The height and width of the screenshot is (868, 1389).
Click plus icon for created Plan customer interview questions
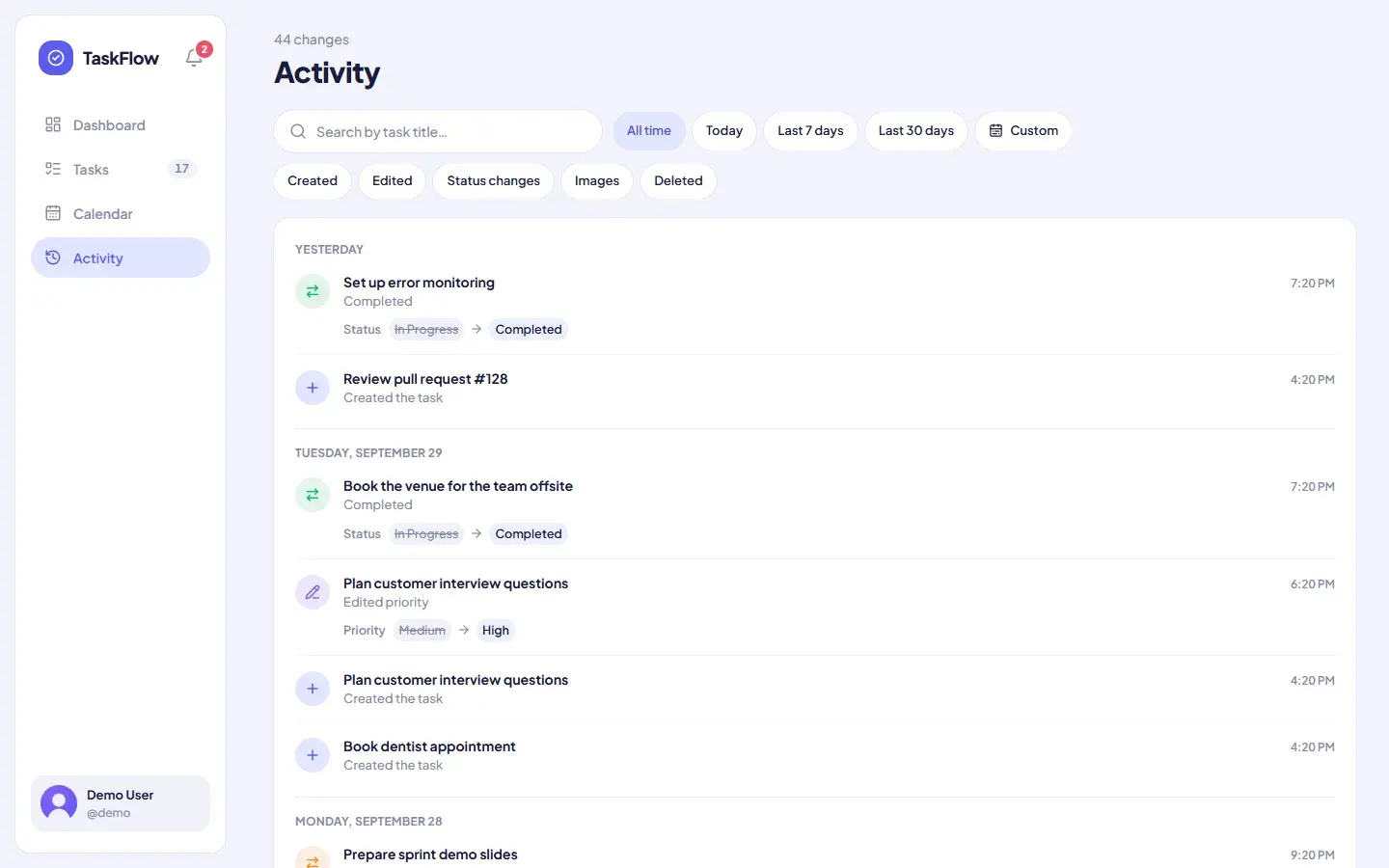coord(313,689)
